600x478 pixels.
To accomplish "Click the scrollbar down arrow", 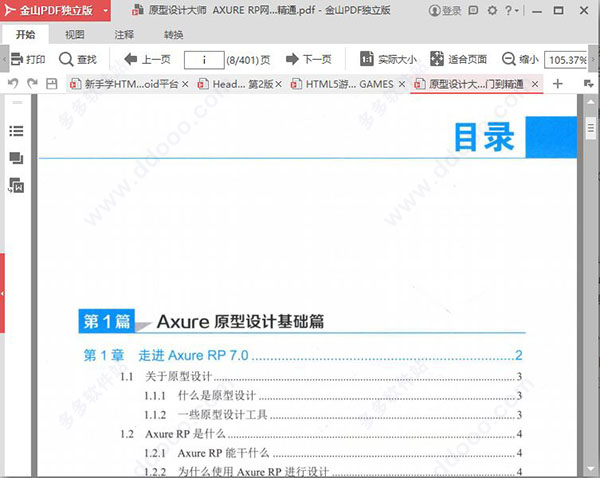I will (x=591, y=469).
